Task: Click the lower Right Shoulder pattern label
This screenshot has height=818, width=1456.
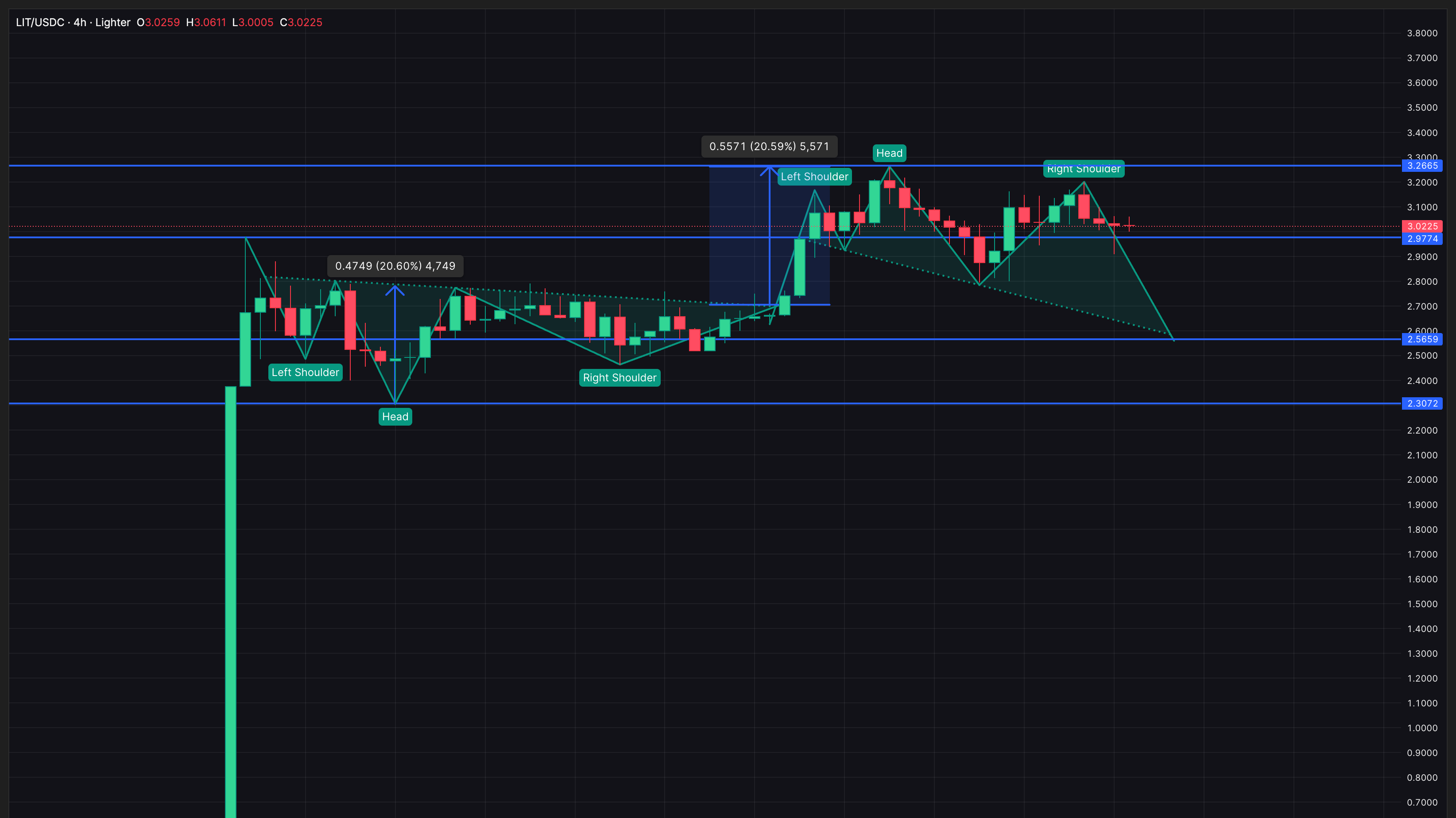Action: [620, 378]
